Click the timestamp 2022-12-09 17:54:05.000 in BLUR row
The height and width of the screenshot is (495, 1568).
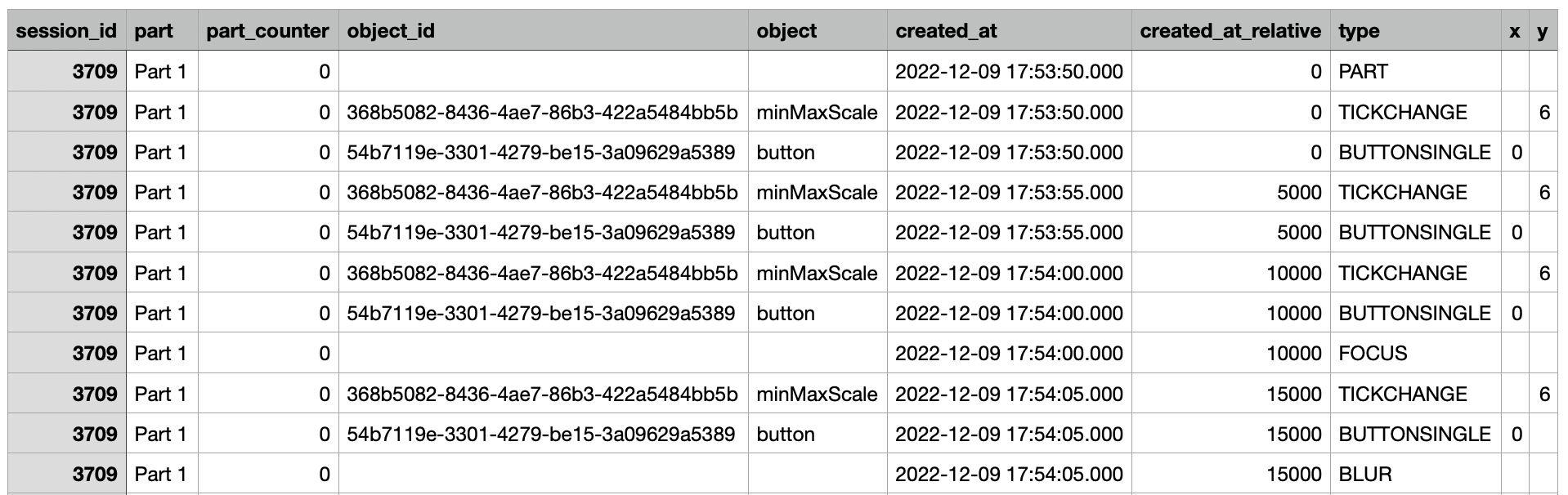1010,475
